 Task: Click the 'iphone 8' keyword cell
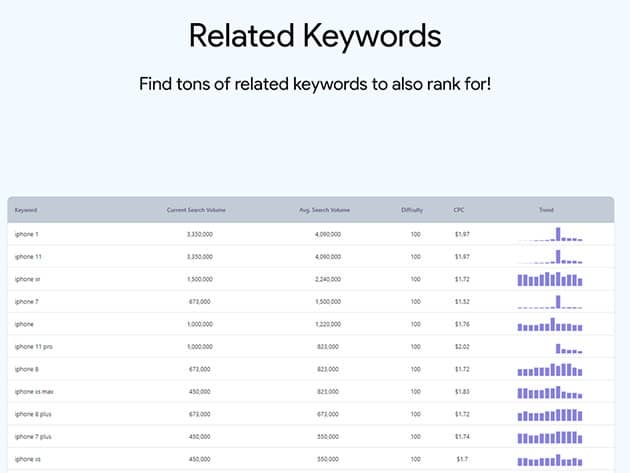pyautogui.click(x=27, y=369)
